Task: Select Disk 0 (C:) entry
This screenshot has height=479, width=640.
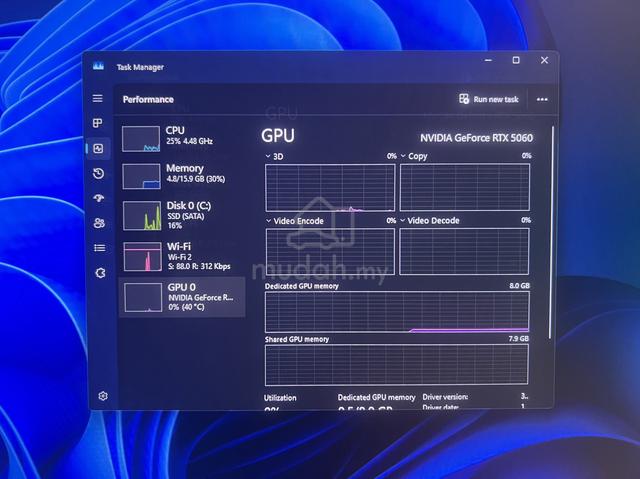Action: 182,215
